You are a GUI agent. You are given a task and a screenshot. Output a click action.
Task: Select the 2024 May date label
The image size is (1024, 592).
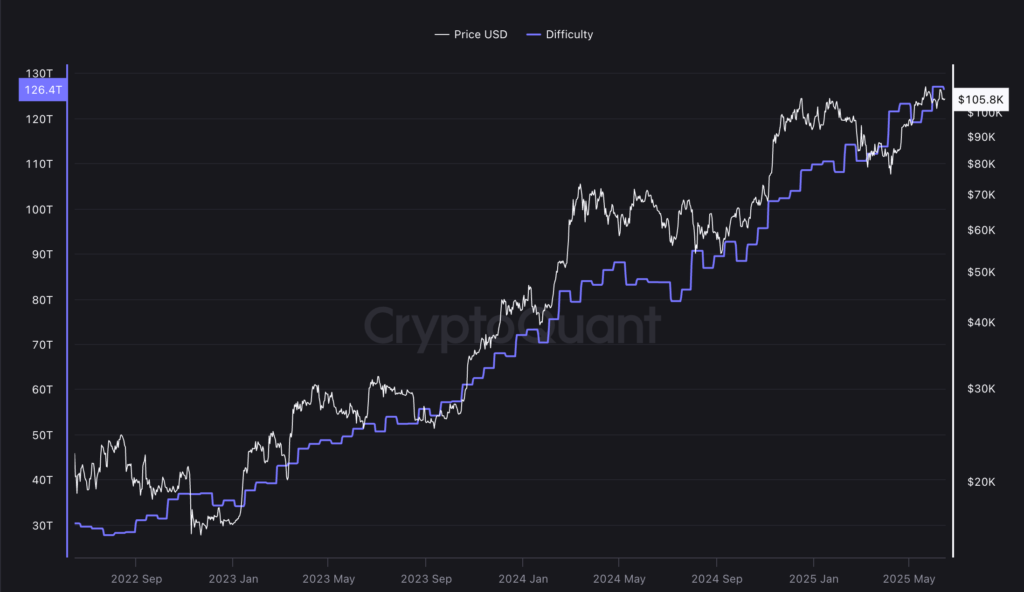(619, 579)
